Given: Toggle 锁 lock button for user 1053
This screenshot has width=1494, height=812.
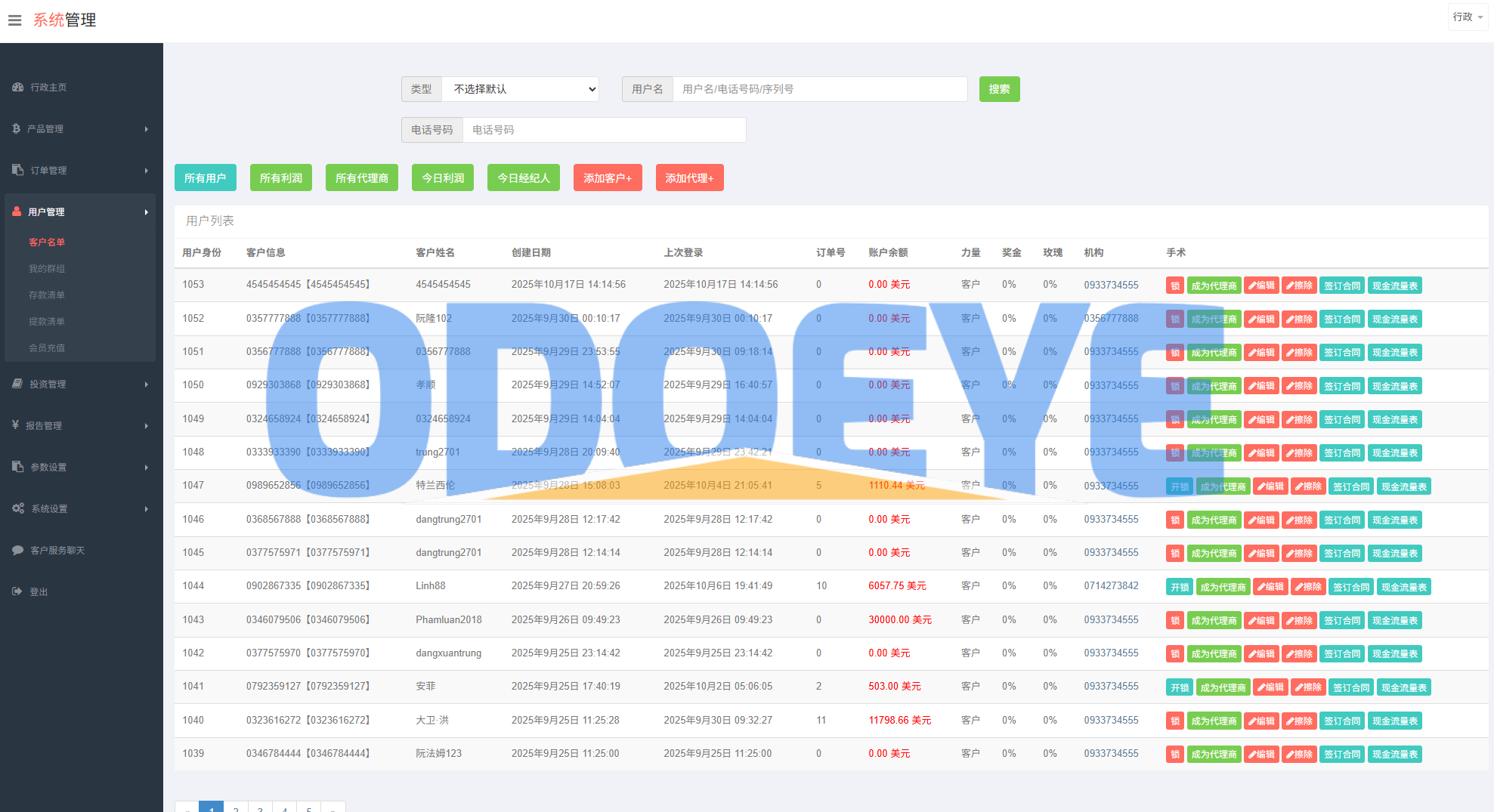Looking at the screenshot, I should coord(1174,286).
